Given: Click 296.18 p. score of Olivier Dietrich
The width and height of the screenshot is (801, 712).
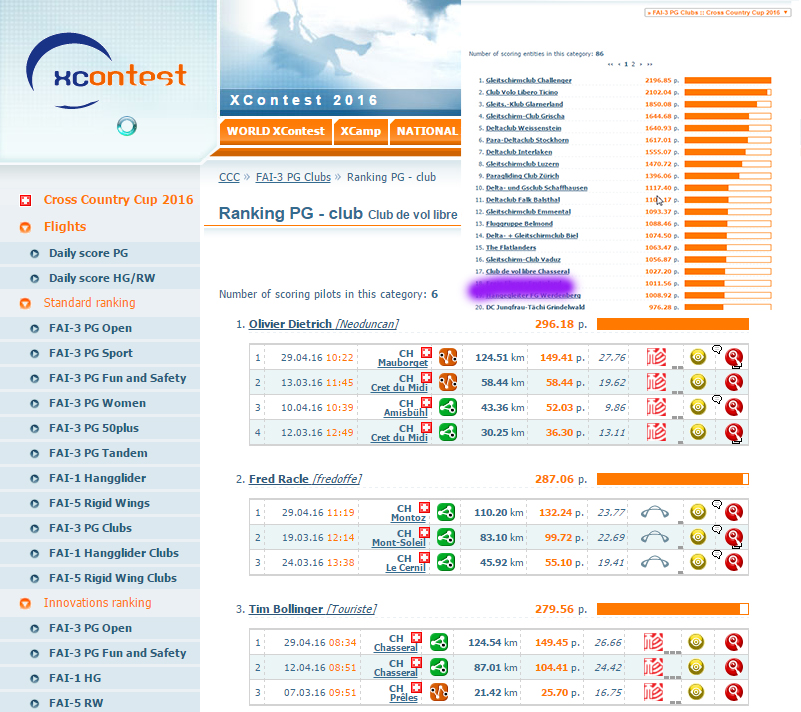Looking at the screenshot, I should [x=561, y=324].
